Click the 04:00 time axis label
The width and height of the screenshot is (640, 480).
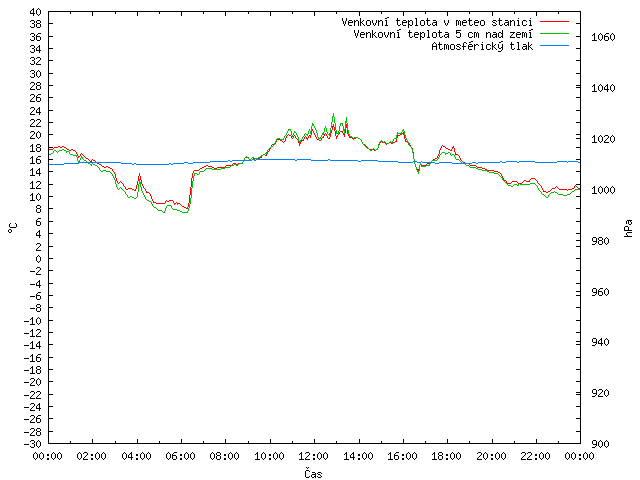(x=136, y=456)
